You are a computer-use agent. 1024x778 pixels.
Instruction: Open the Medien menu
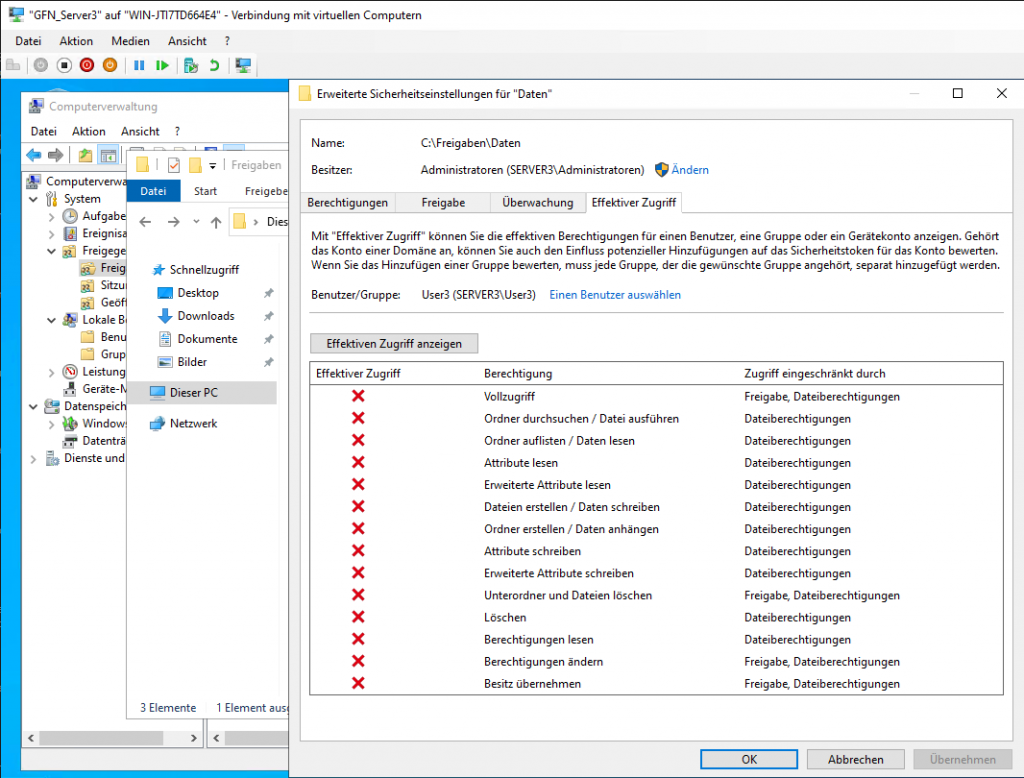pos(130,41)
